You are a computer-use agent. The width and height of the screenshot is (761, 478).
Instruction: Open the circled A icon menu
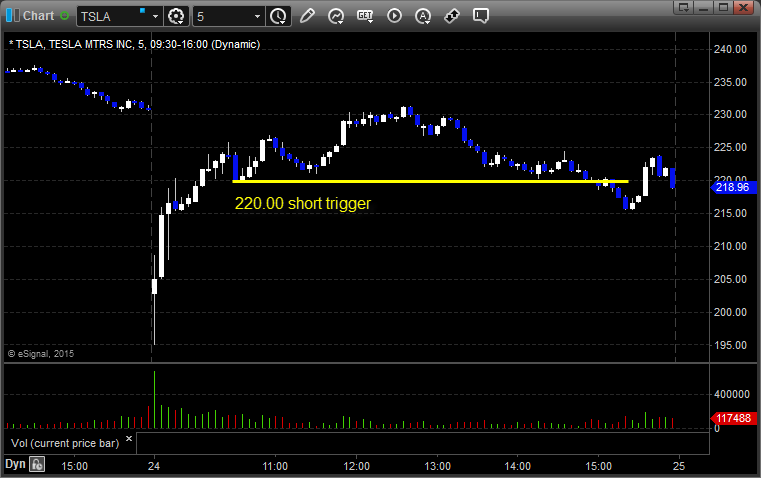click(x=423, y=16)
